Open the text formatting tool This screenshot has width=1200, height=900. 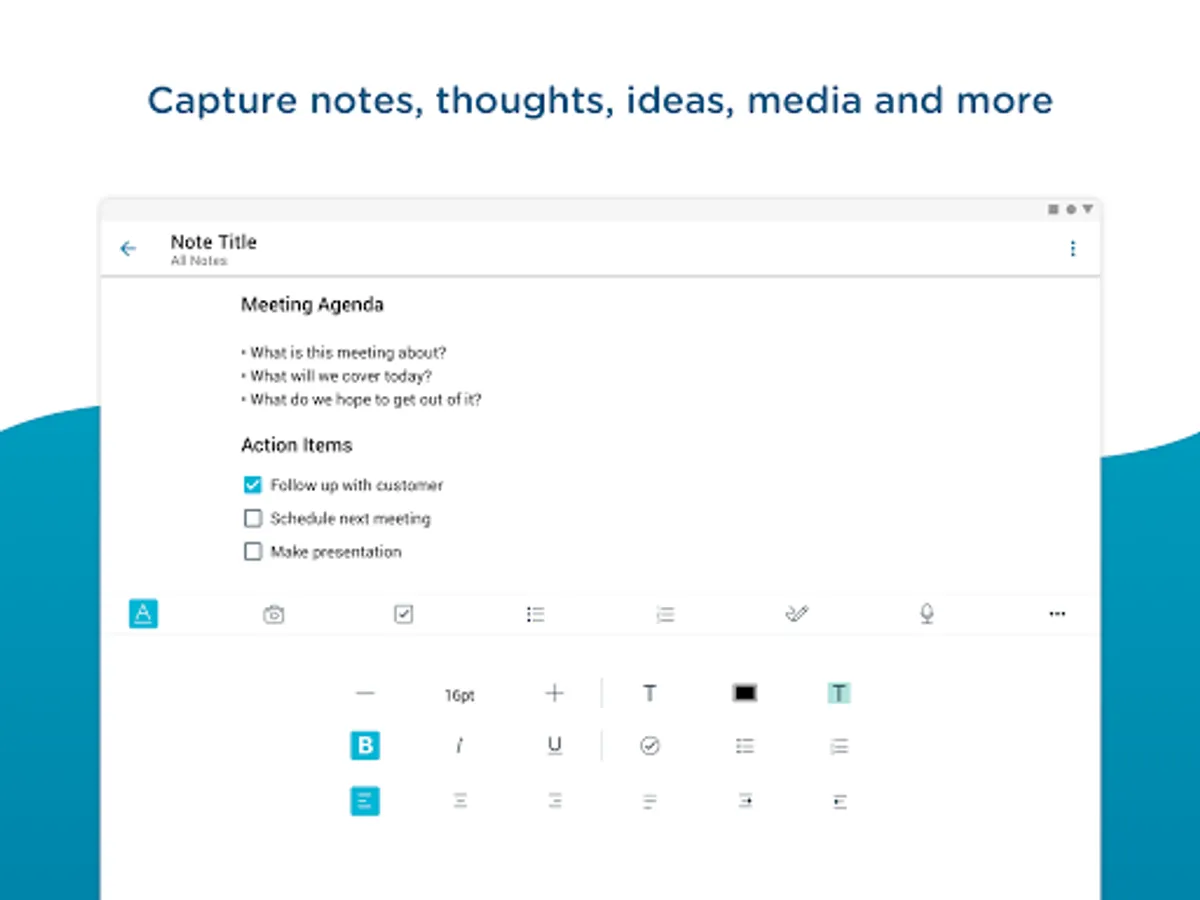tap(143, 614)
